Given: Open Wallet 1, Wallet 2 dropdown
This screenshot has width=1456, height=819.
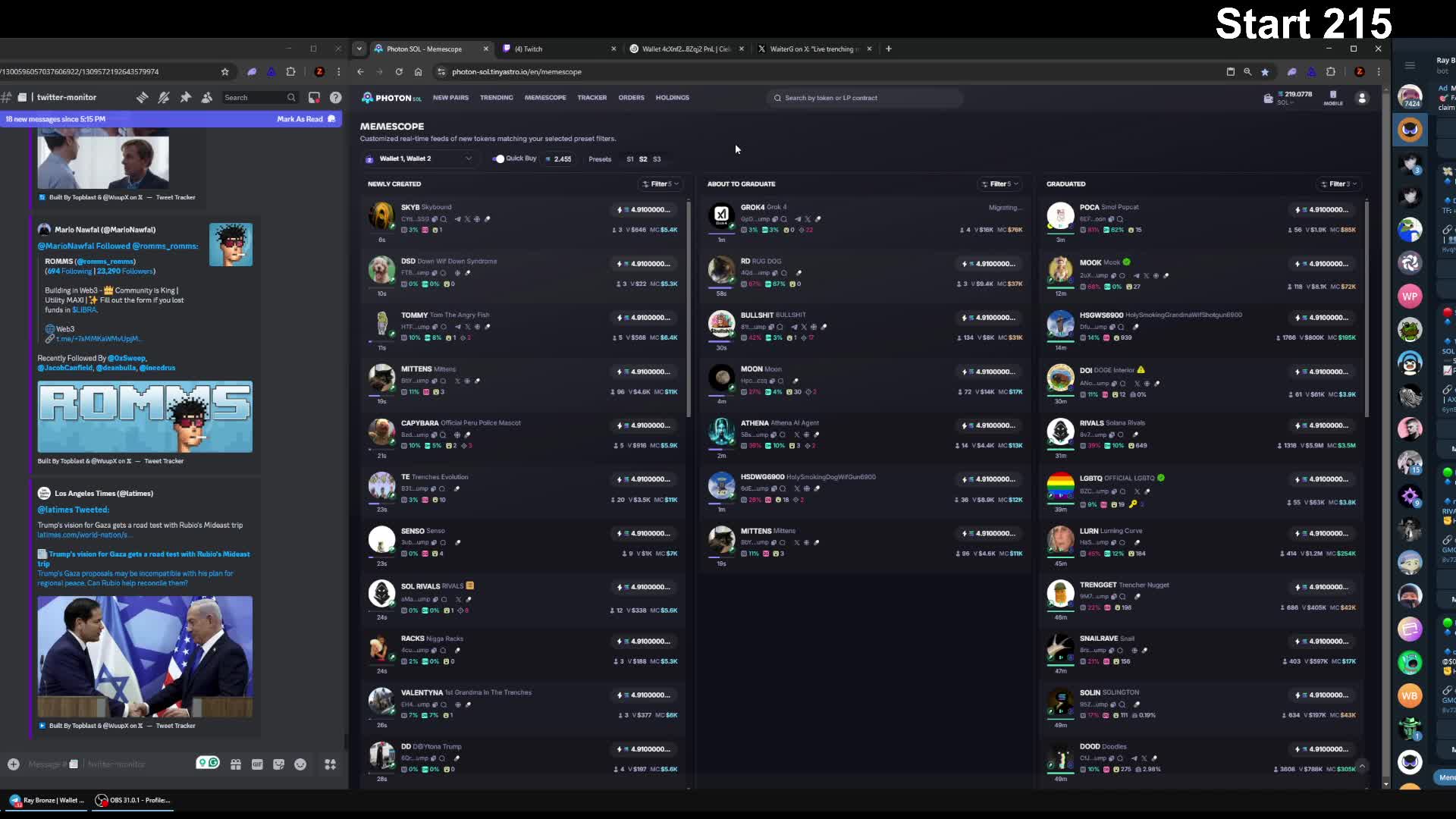Looking at the screenshot, I should pyautogui.click(x=419, y=158).
